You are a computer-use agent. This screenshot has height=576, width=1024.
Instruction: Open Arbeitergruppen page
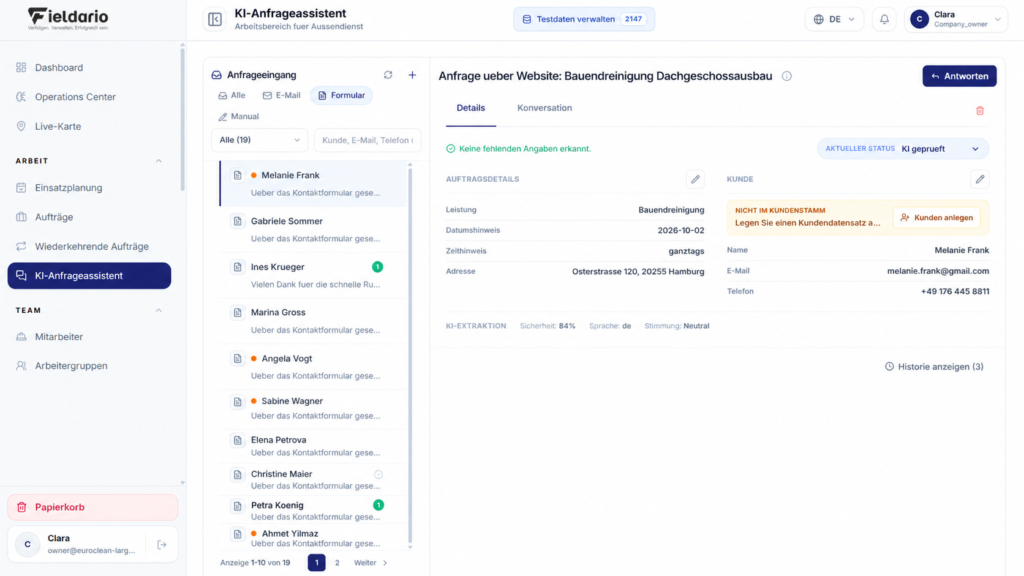click(89, 366)
